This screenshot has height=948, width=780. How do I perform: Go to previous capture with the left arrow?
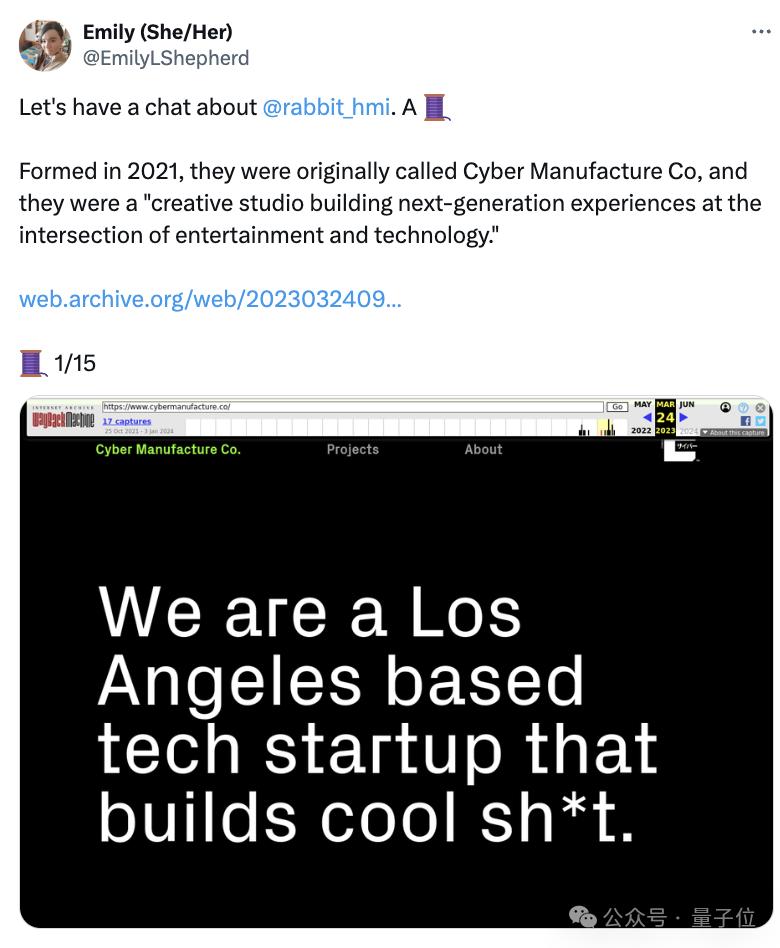pos(647,417)
